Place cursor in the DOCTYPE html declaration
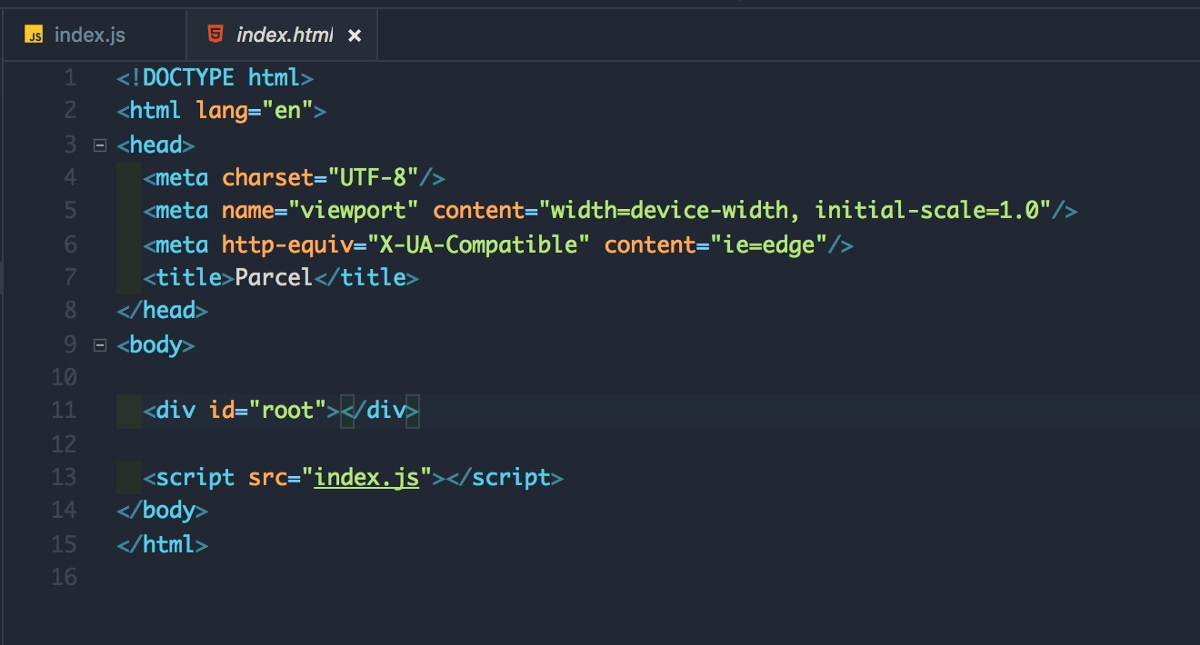 [x=215, y=78]
